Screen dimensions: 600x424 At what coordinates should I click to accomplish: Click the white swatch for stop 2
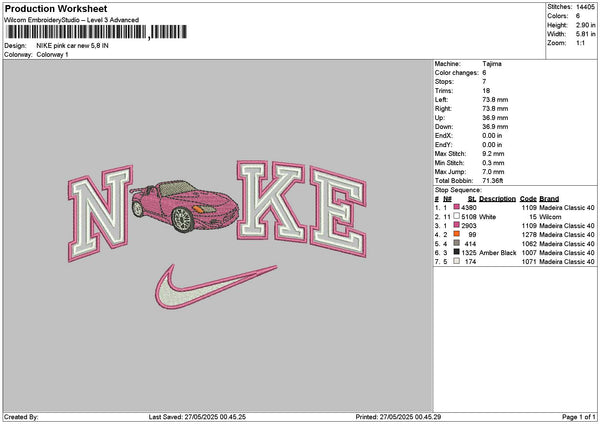coord(457,216)
